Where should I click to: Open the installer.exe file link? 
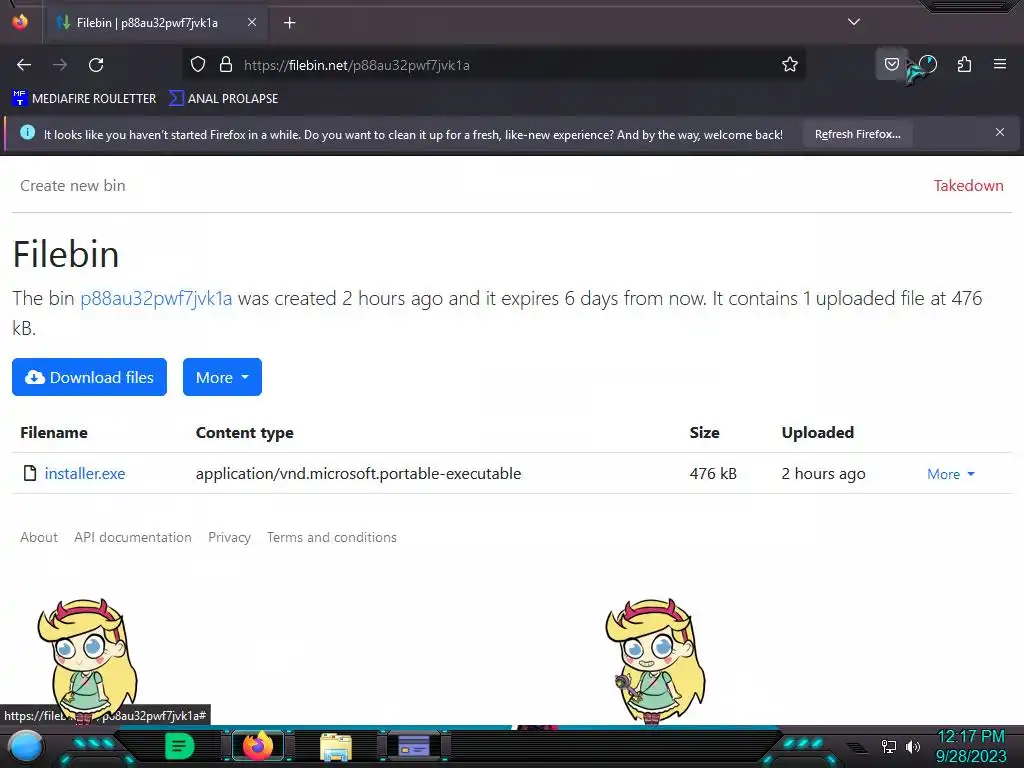click(x=85, y=473)
